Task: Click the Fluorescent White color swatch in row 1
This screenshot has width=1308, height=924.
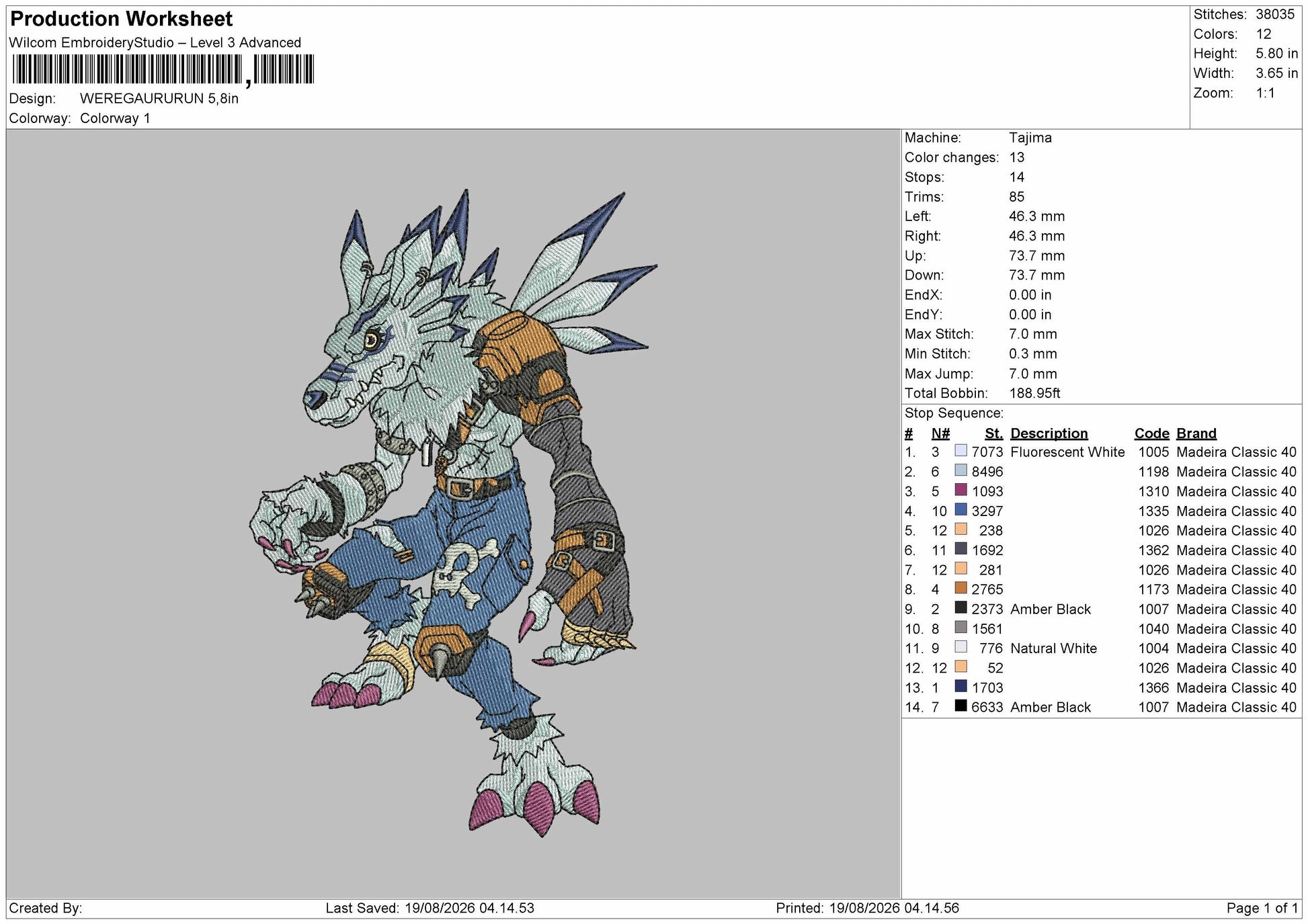Action: click(x=960, y=451)
